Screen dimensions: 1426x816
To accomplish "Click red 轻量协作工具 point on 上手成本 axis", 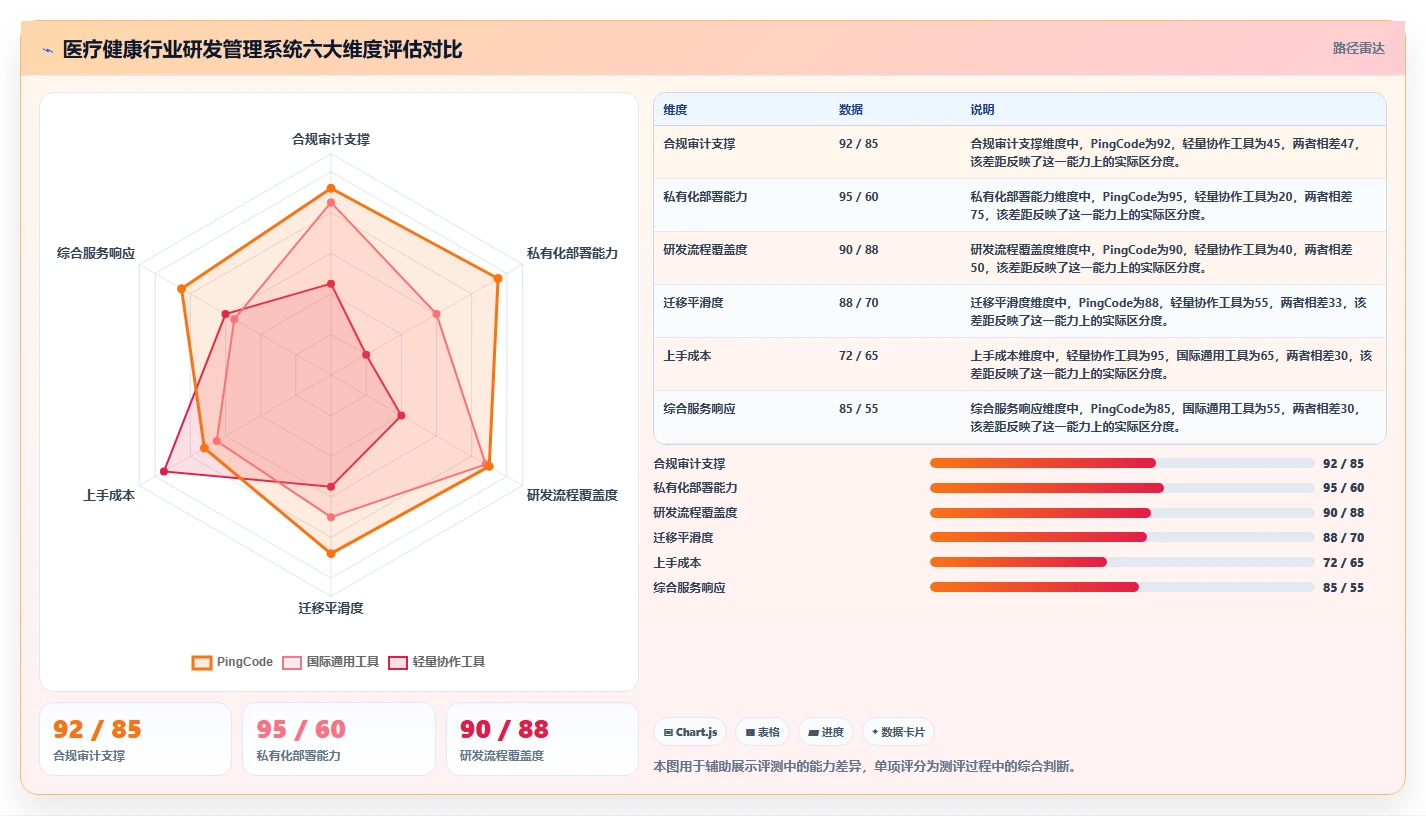I will tap(164, 470).
